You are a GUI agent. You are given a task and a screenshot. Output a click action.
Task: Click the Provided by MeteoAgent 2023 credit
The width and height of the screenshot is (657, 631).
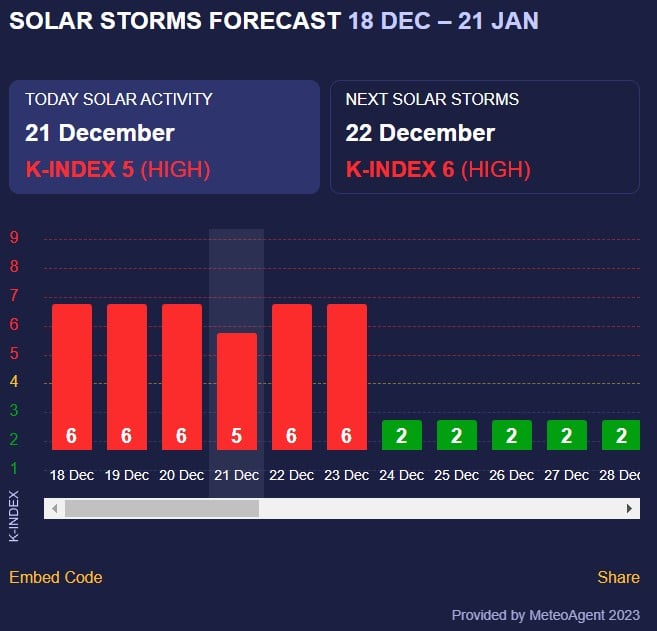[x=546, y=615]
